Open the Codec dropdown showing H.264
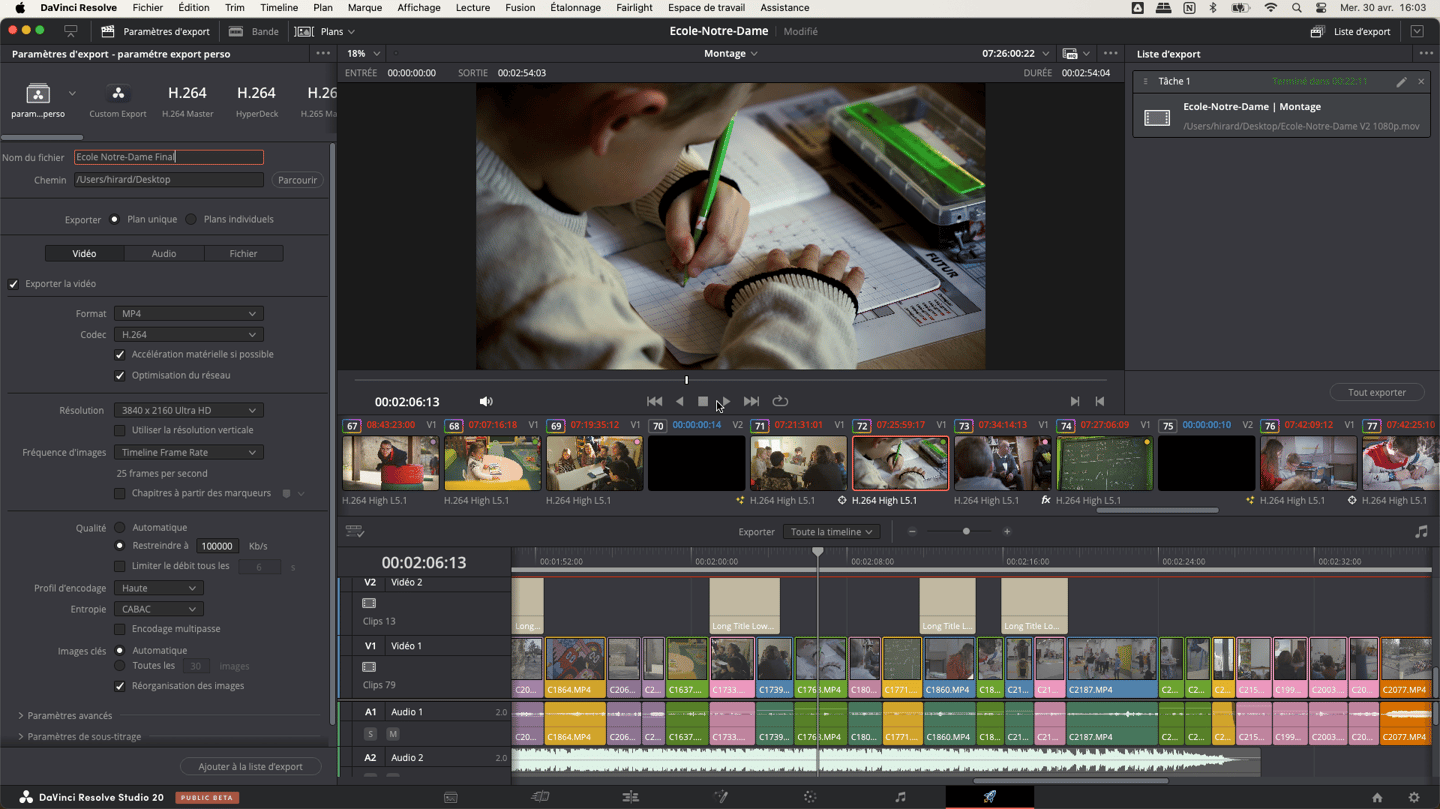The height and width of the screenshot is (809, 1440). coord(188,335)
